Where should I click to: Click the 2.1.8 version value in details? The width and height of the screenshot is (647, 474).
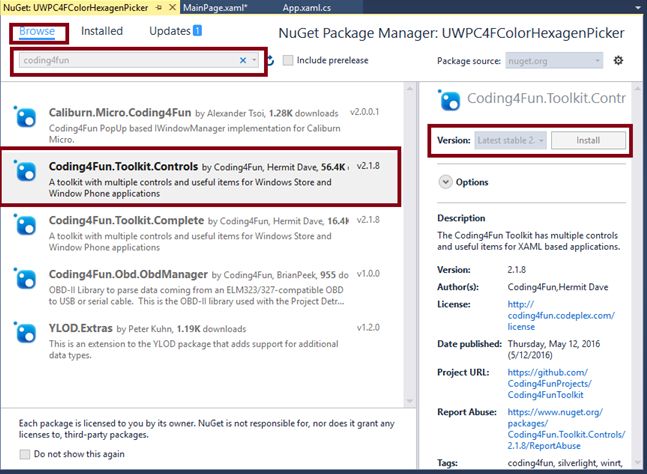pyautogui.click(x=517, y=270)
